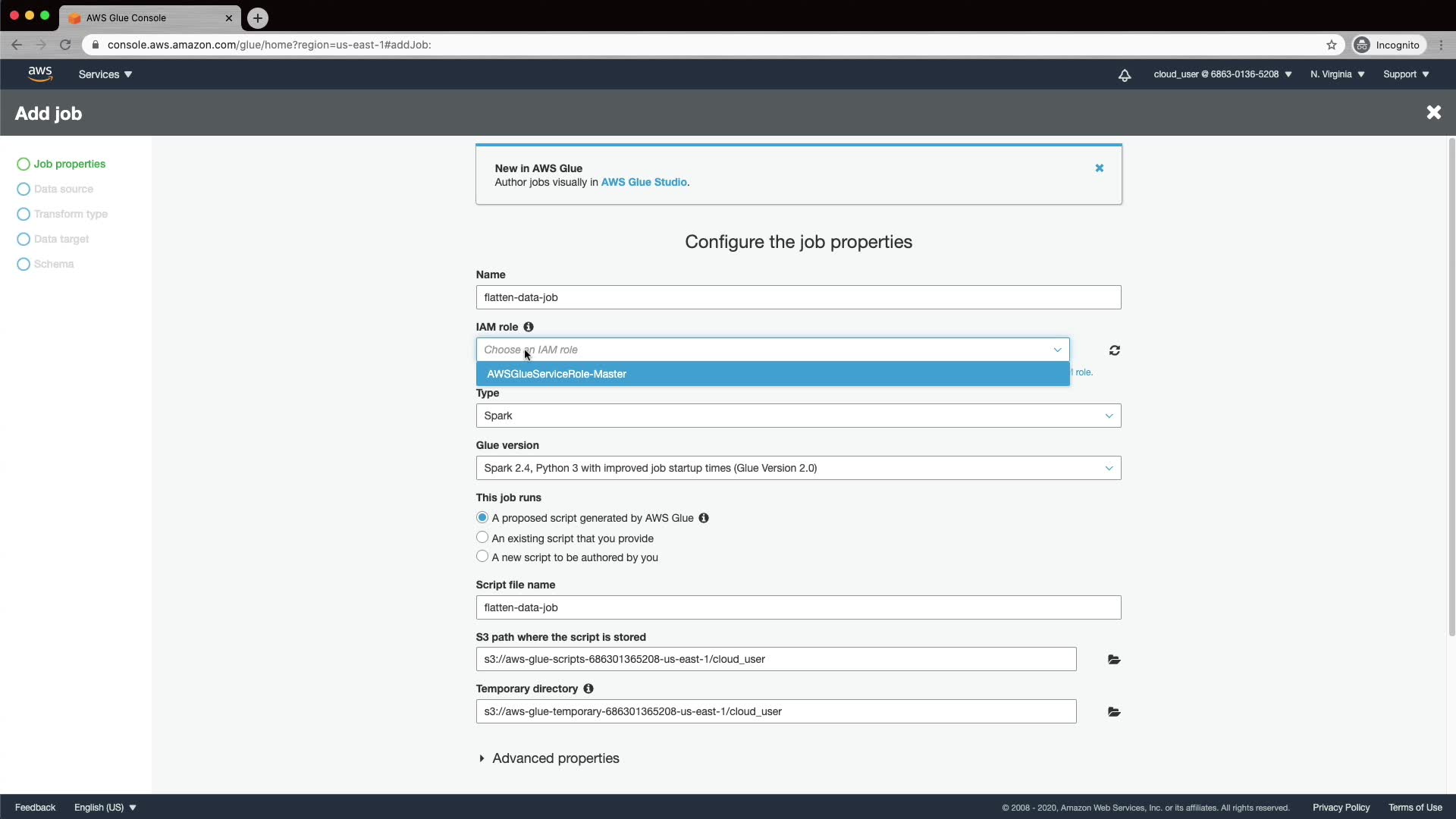Click the refresh IAM roles icon
The width and height of the screenshot is (1456, 819).
click(x=1114, y=350)
